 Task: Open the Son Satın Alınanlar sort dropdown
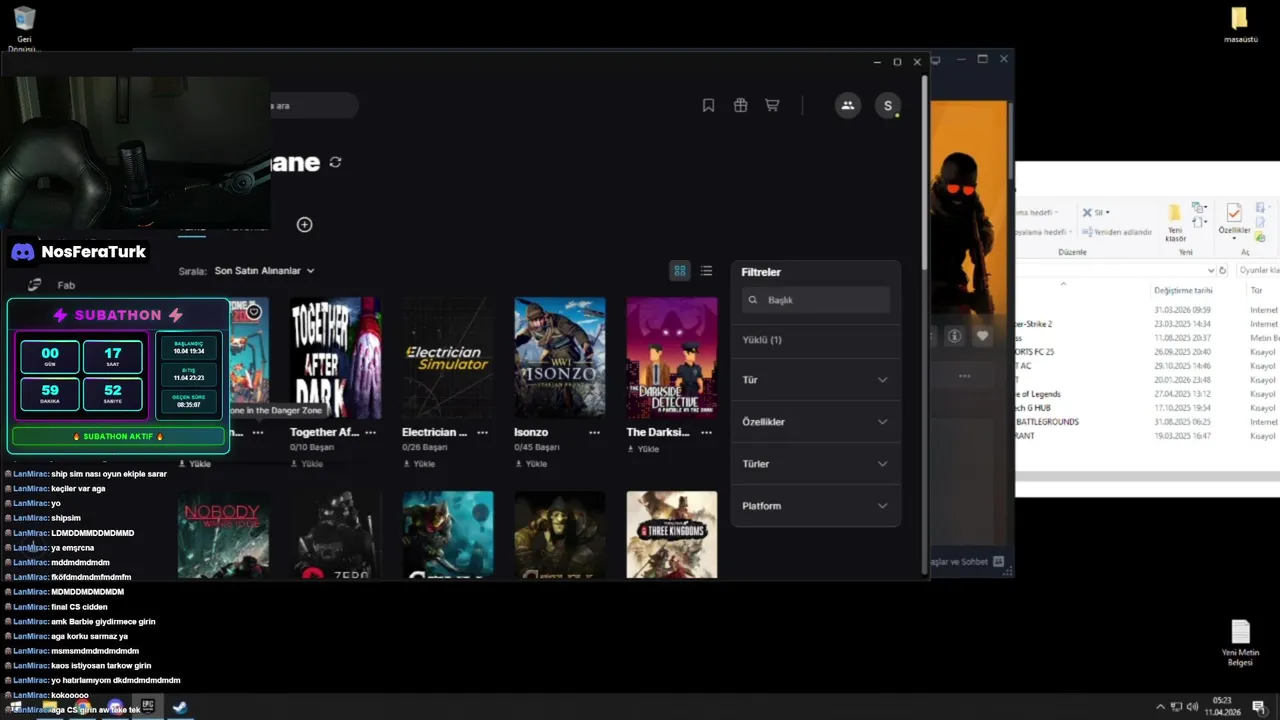[x=264, y=271]
